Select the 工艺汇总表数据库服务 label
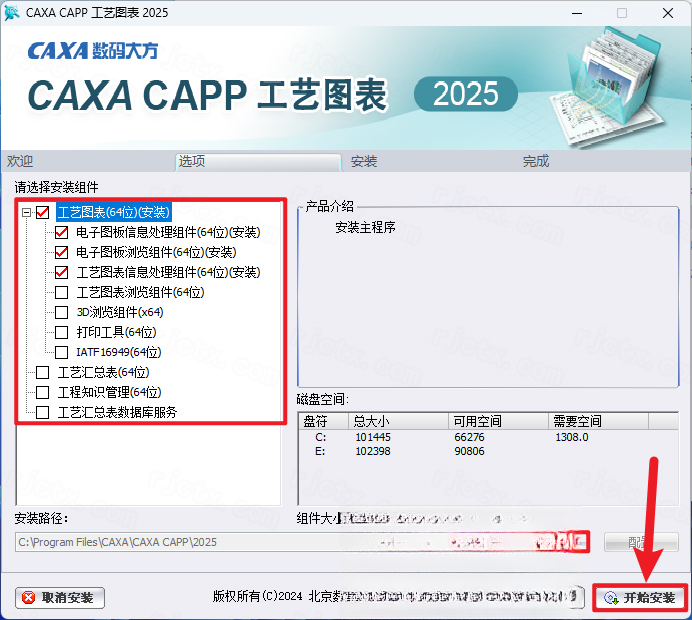Screen dimensions: 692x620 click(117, 413)
